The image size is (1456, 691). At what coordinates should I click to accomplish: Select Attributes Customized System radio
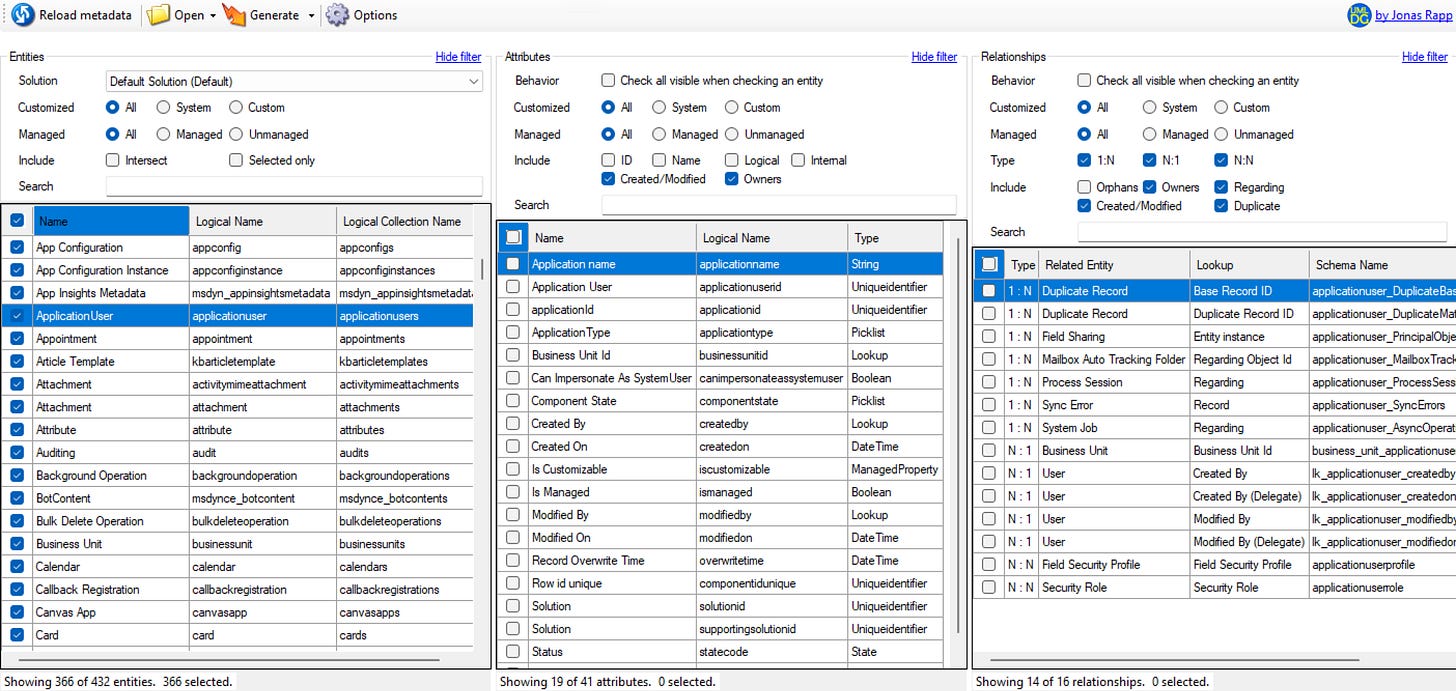coord(659,107)
